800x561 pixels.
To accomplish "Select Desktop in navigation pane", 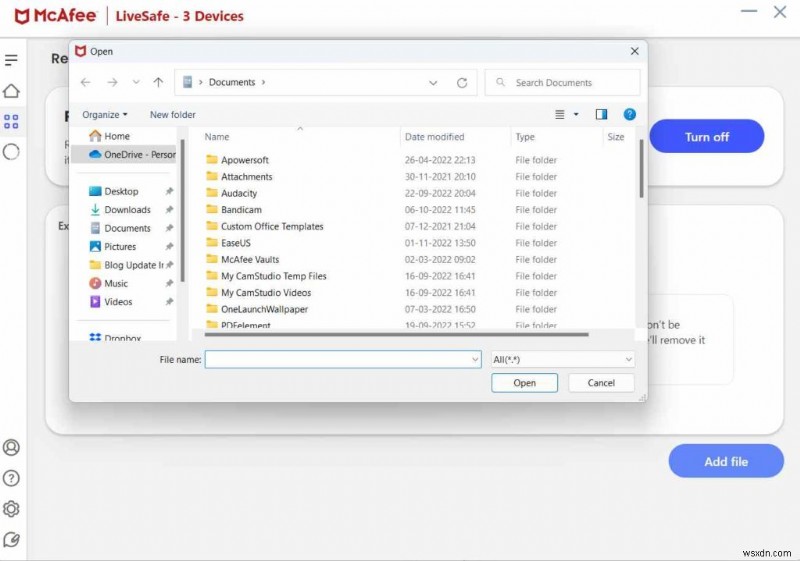I will (x=121, y=191).
